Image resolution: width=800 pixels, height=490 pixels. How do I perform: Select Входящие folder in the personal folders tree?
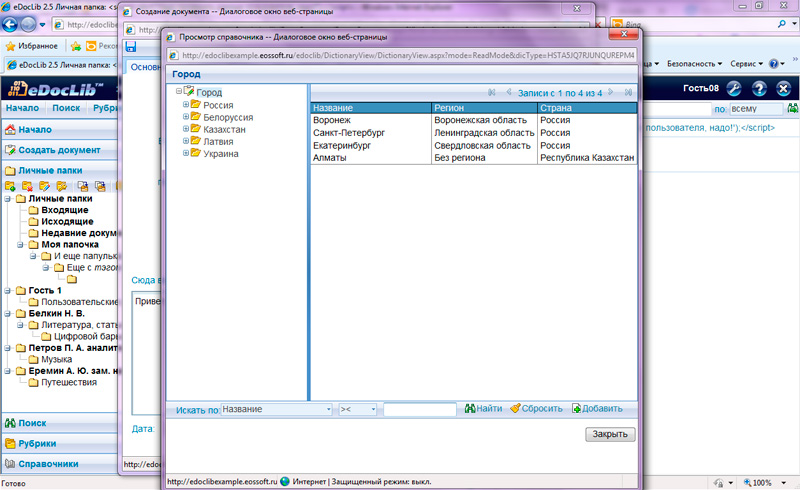tap(65, 210)
